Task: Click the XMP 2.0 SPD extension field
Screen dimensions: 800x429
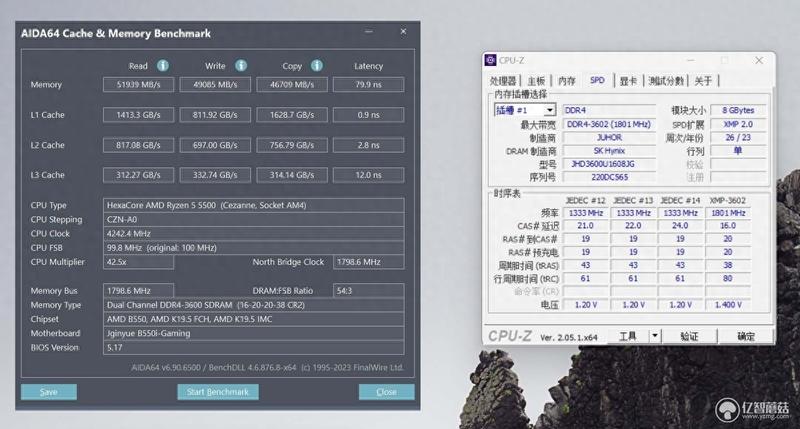Action: click(x=738, y=124)
